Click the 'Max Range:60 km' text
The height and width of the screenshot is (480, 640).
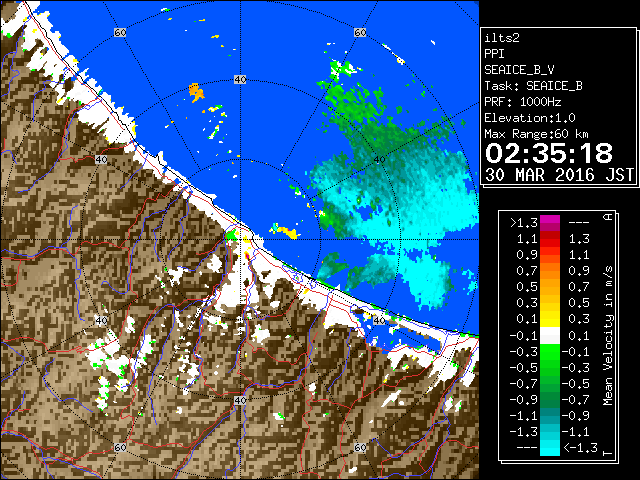click(x=536, y=134)
